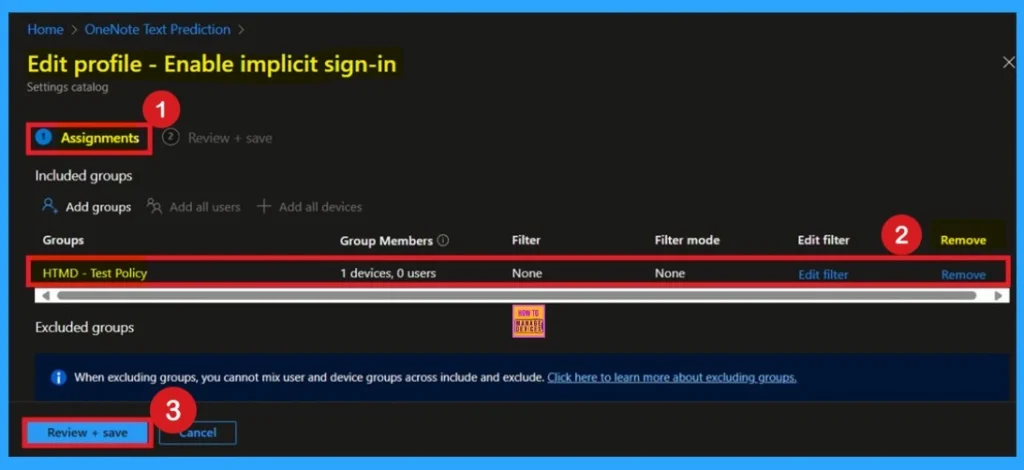1024x470 pixels.
Task: Click the Included groups heading
Action: tap(84, 176)
